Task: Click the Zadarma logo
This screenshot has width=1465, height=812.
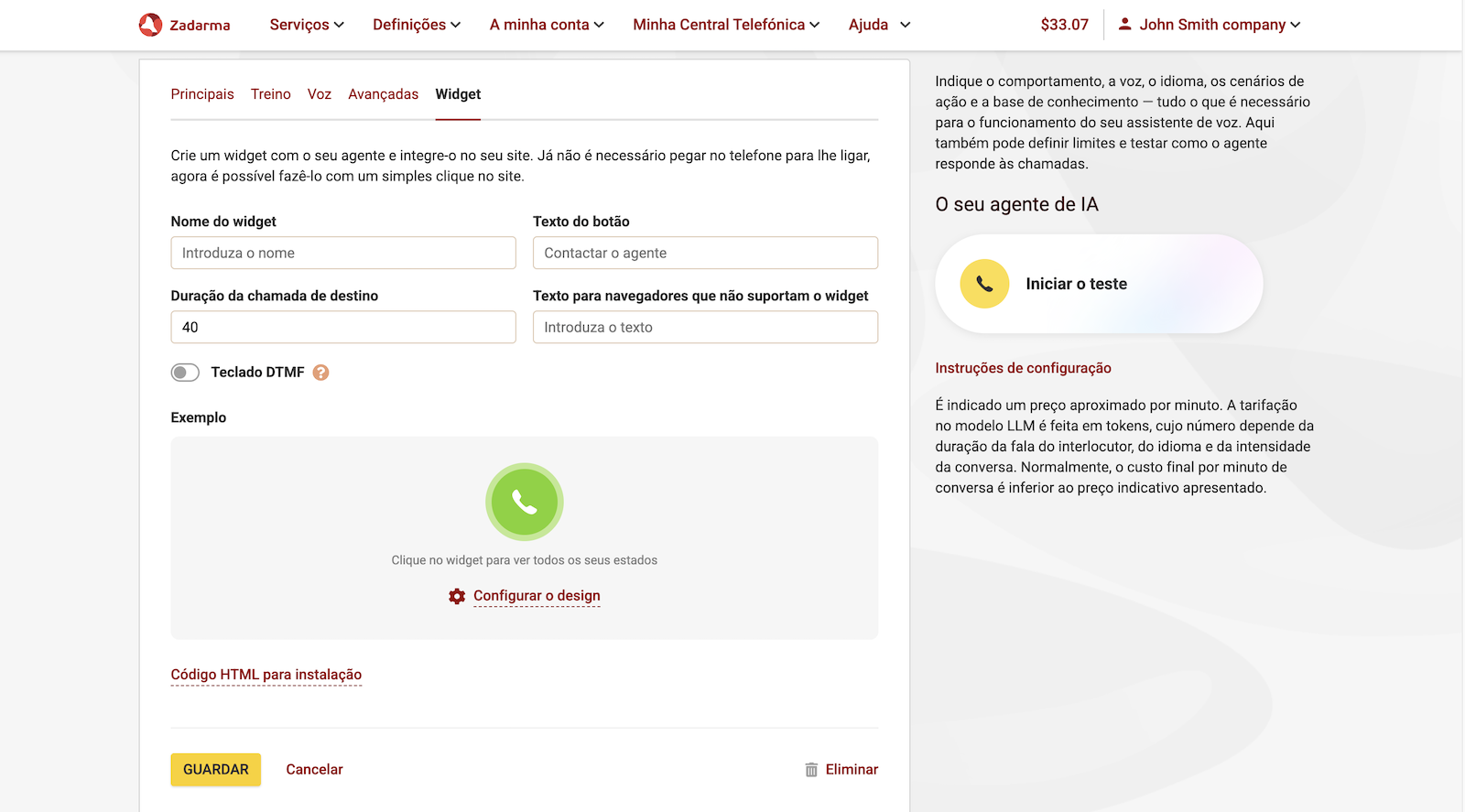Action: [185, 25]
